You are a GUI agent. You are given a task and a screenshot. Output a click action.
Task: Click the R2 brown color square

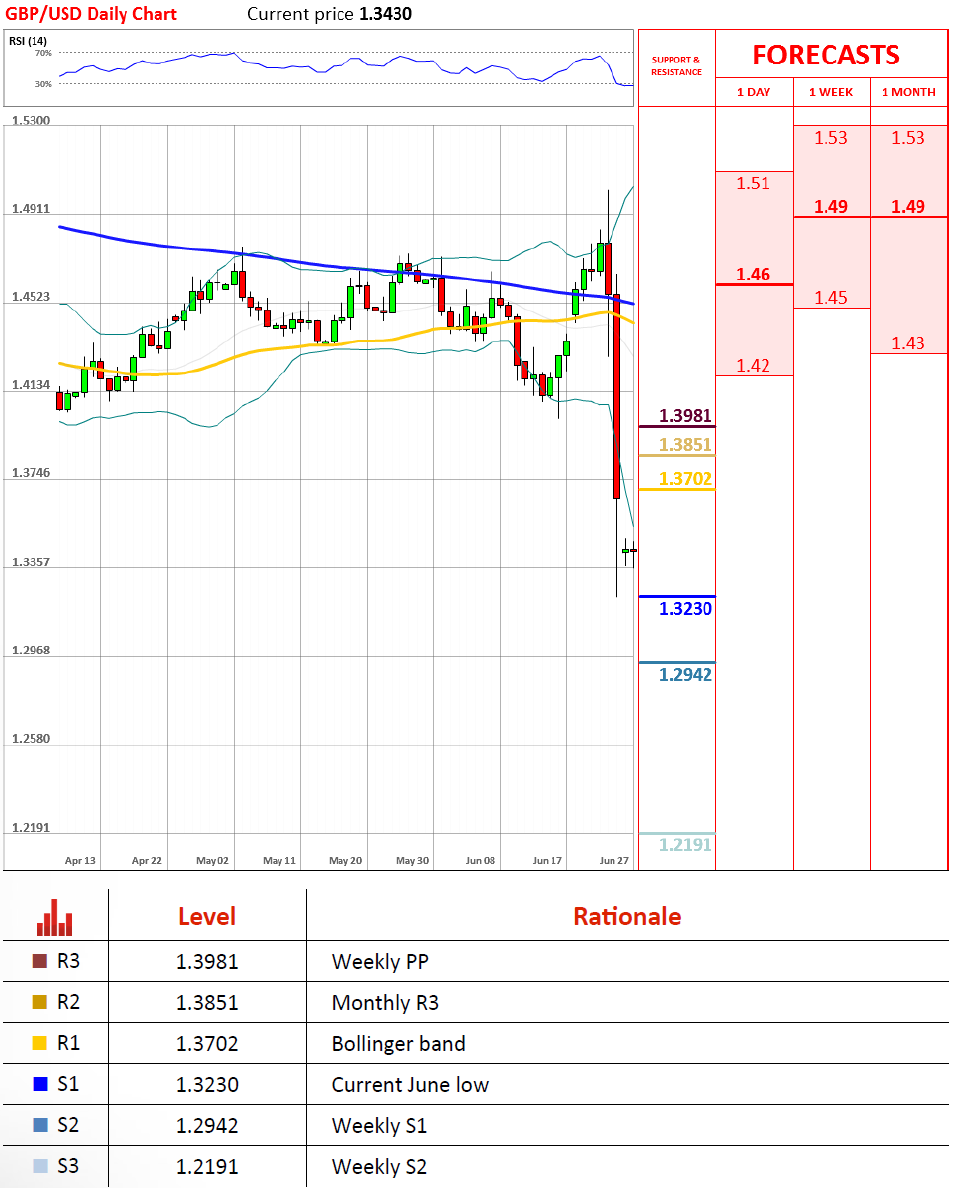(40, 1002)
